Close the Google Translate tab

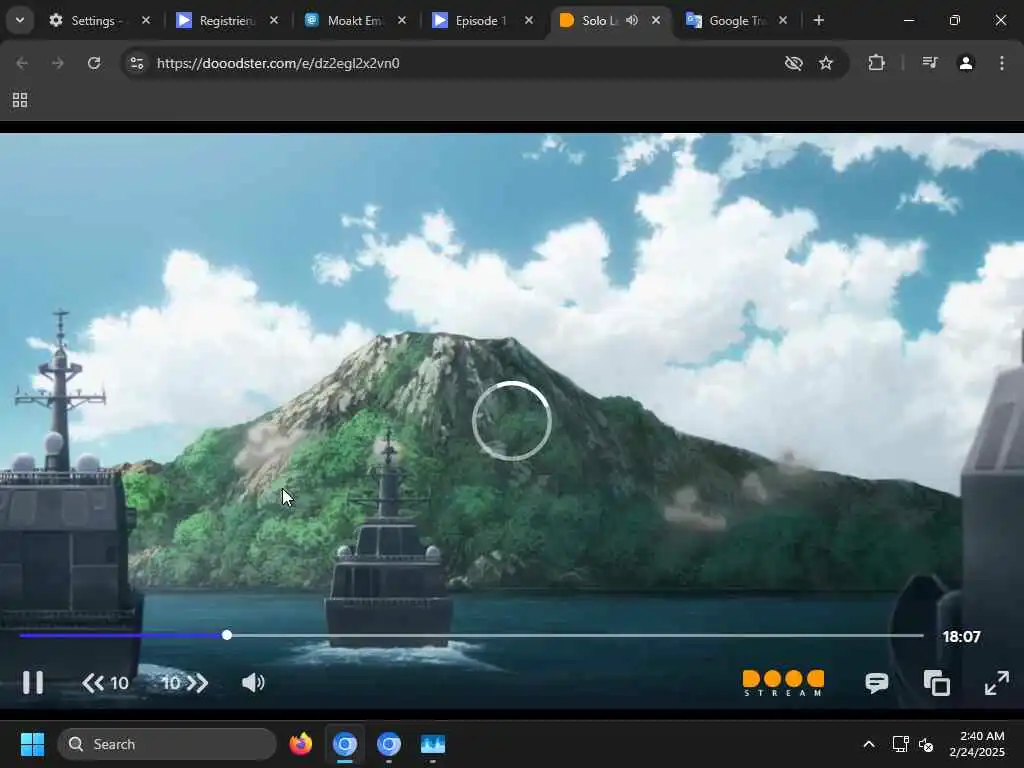click(783, 20)
